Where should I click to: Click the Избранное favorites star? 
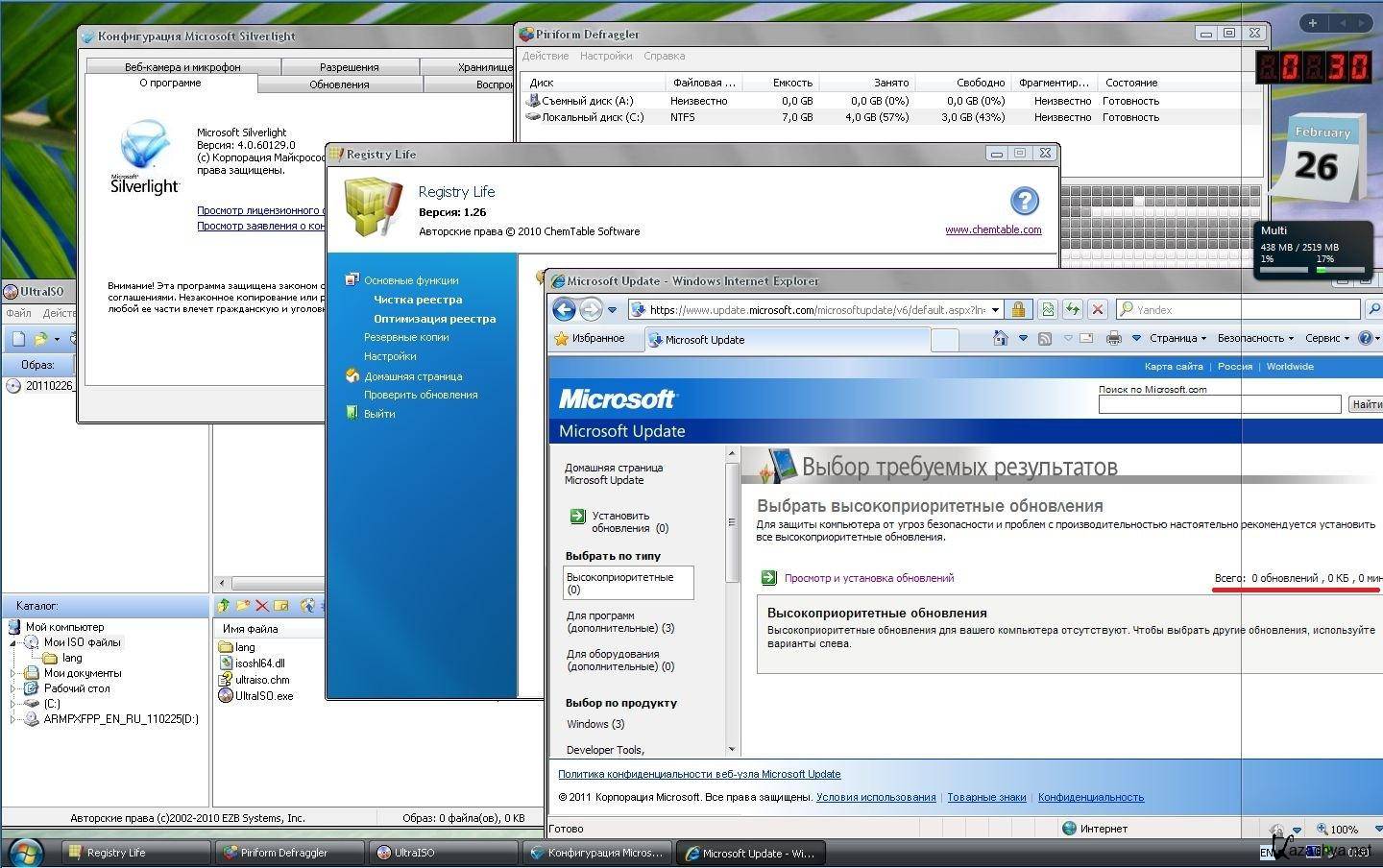[562, 339]
